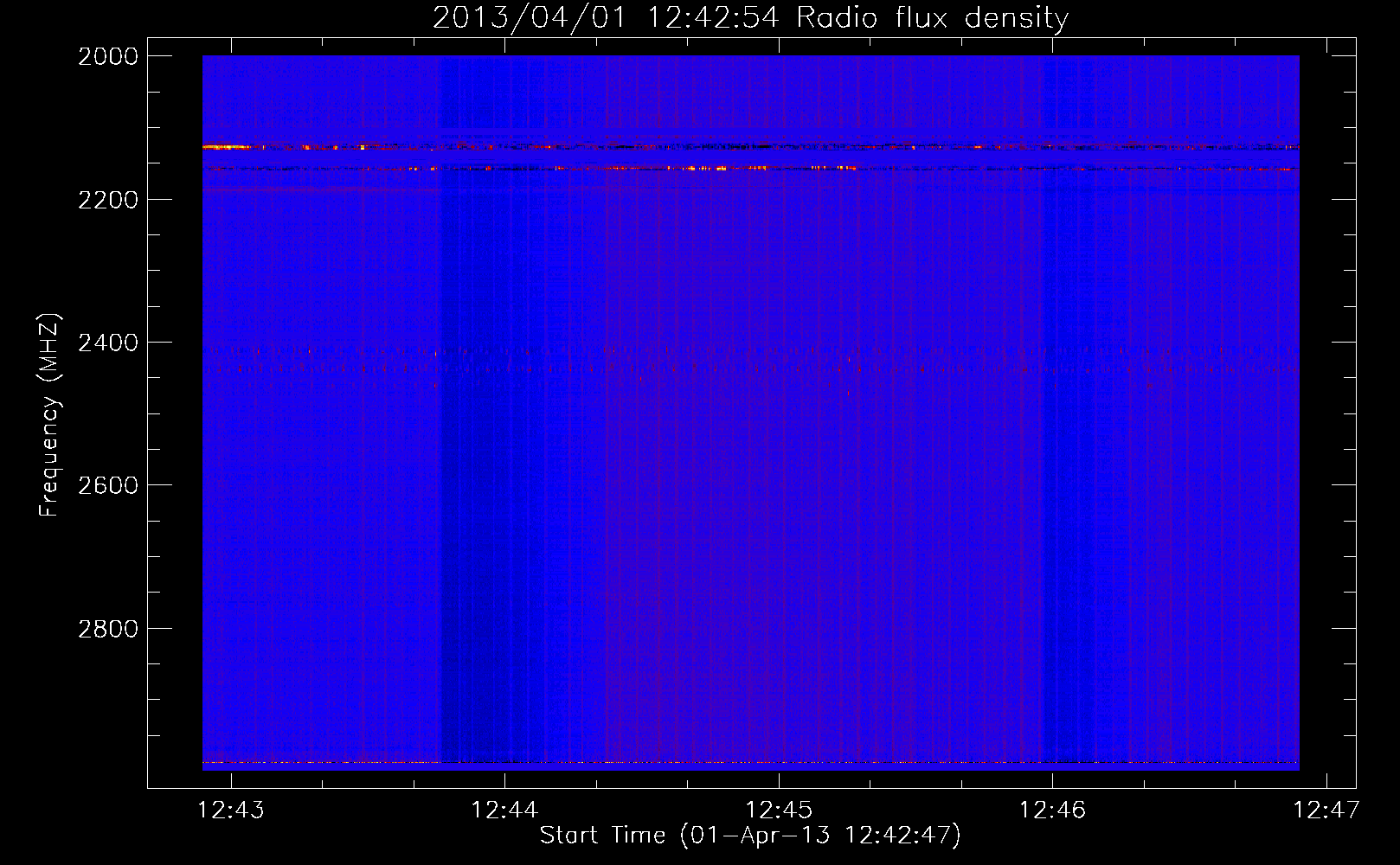1400x865 pixels.
Task: Click the 2600 frequency tick label
Action: 107,485
